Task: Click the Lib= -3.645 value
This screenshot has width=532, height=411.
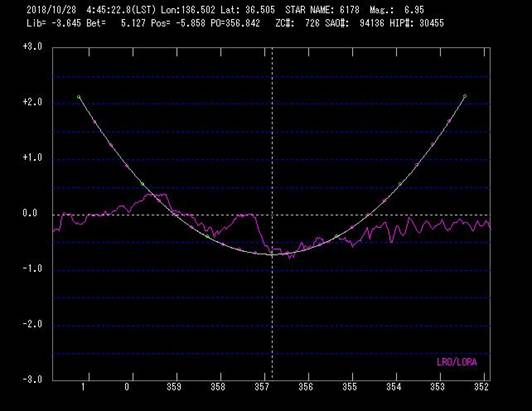Action: point(54,23)
